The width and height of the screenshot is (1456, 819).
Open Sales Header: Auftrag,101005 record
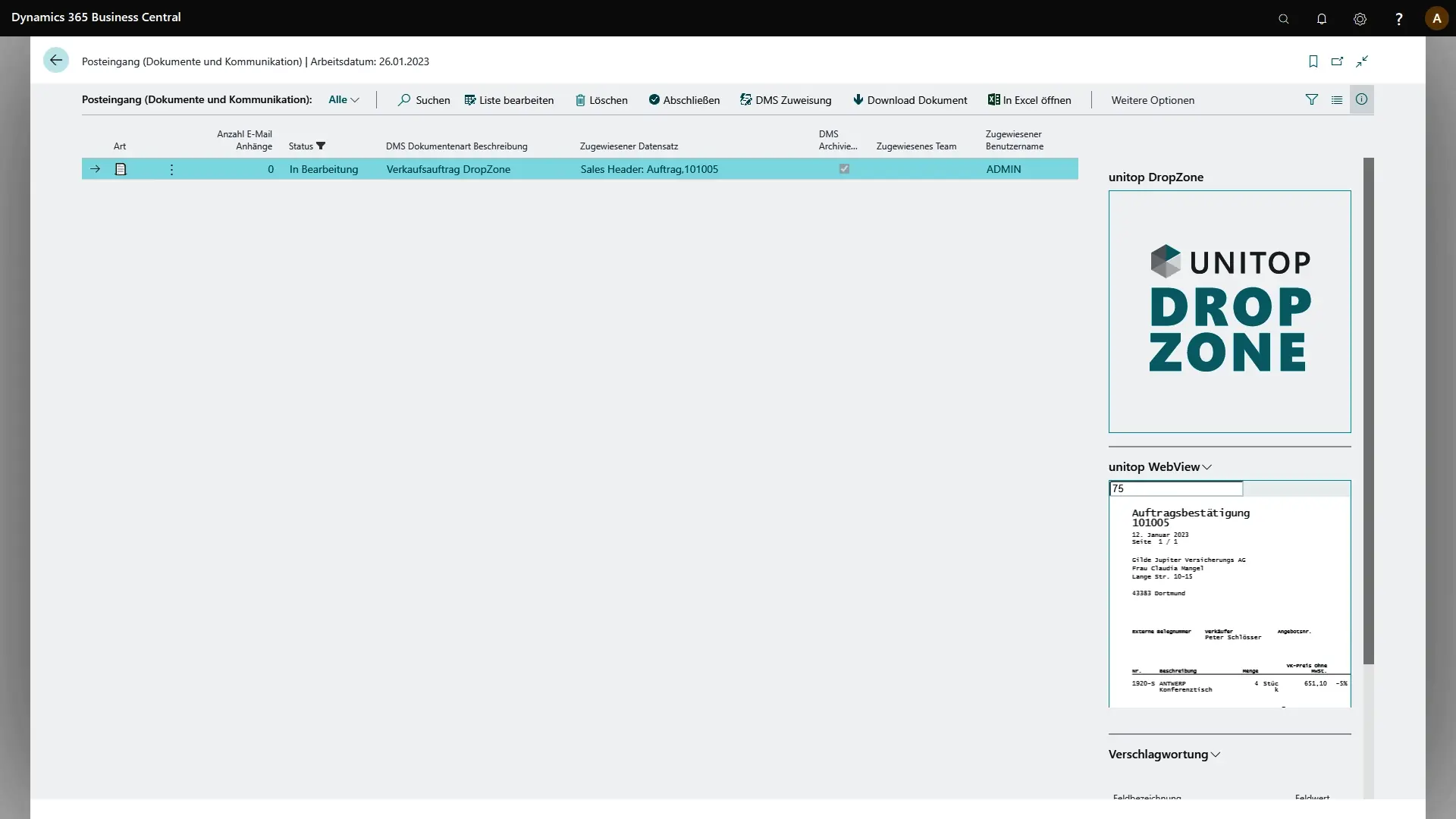649,170
